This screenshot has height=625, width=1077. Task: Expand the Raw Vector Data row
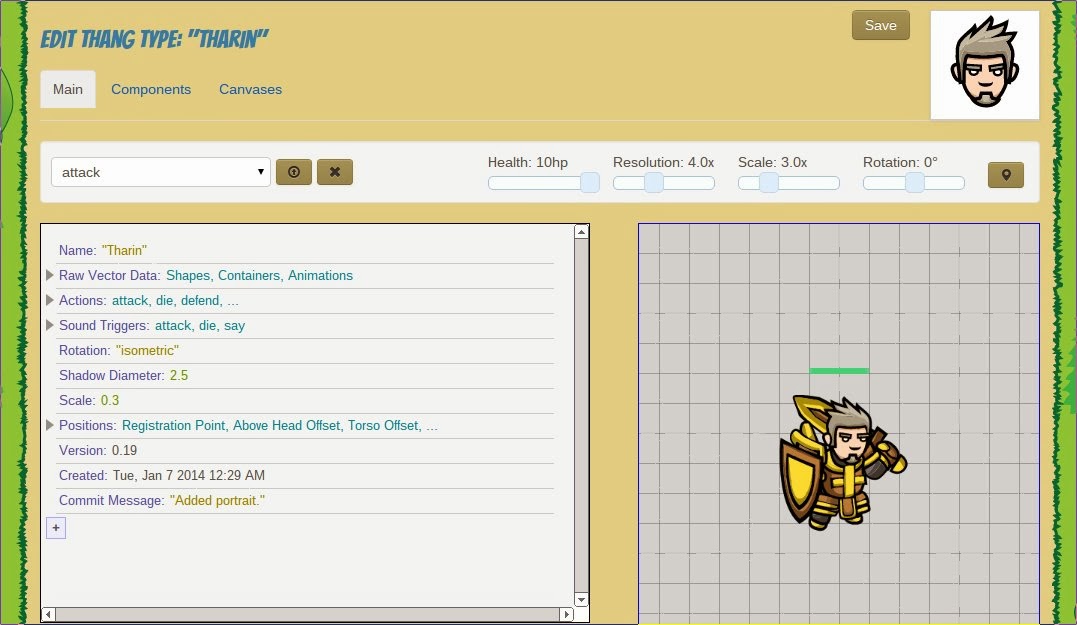click(49, 275)
